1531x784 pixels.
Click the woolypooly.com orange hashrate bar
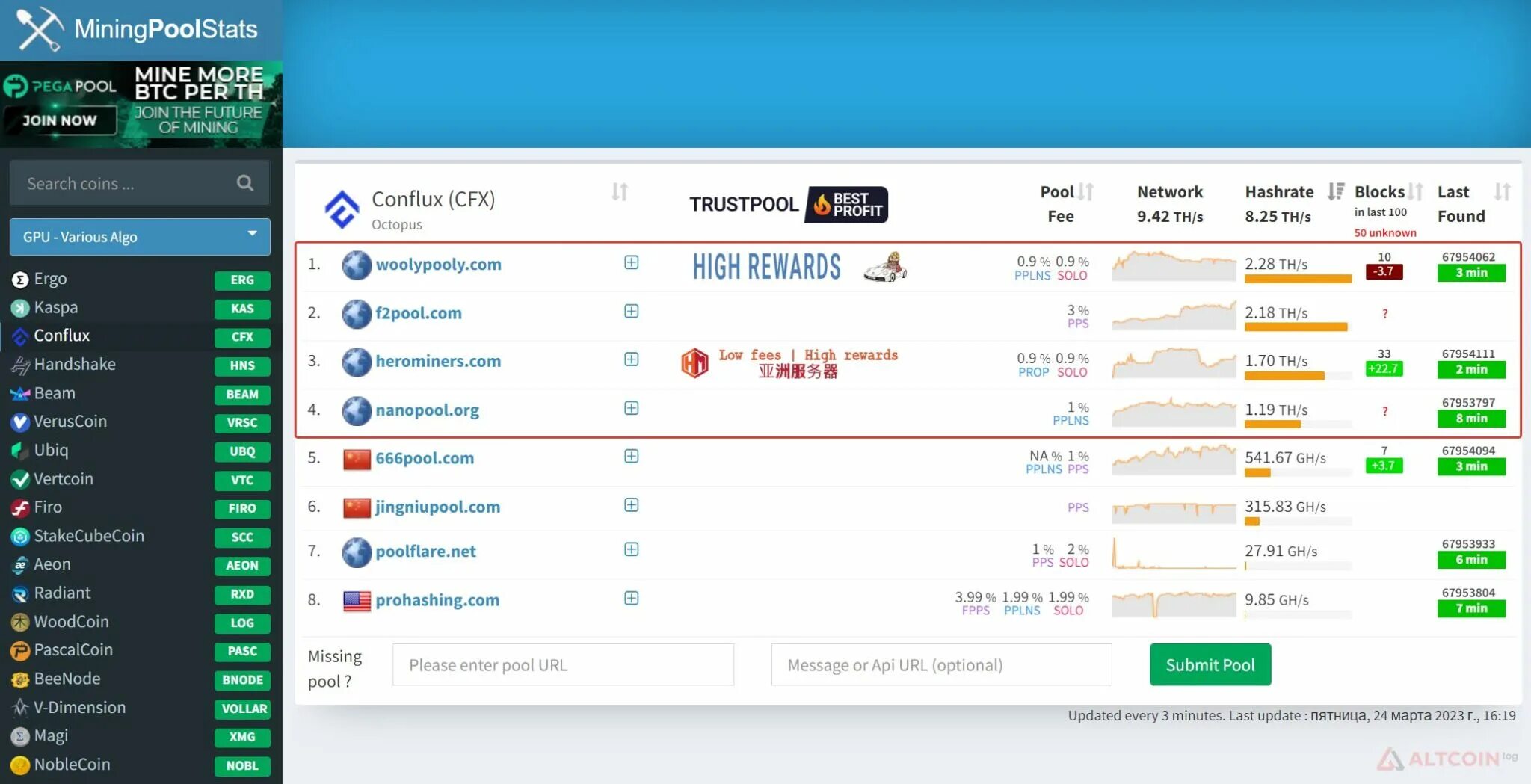1298,280
